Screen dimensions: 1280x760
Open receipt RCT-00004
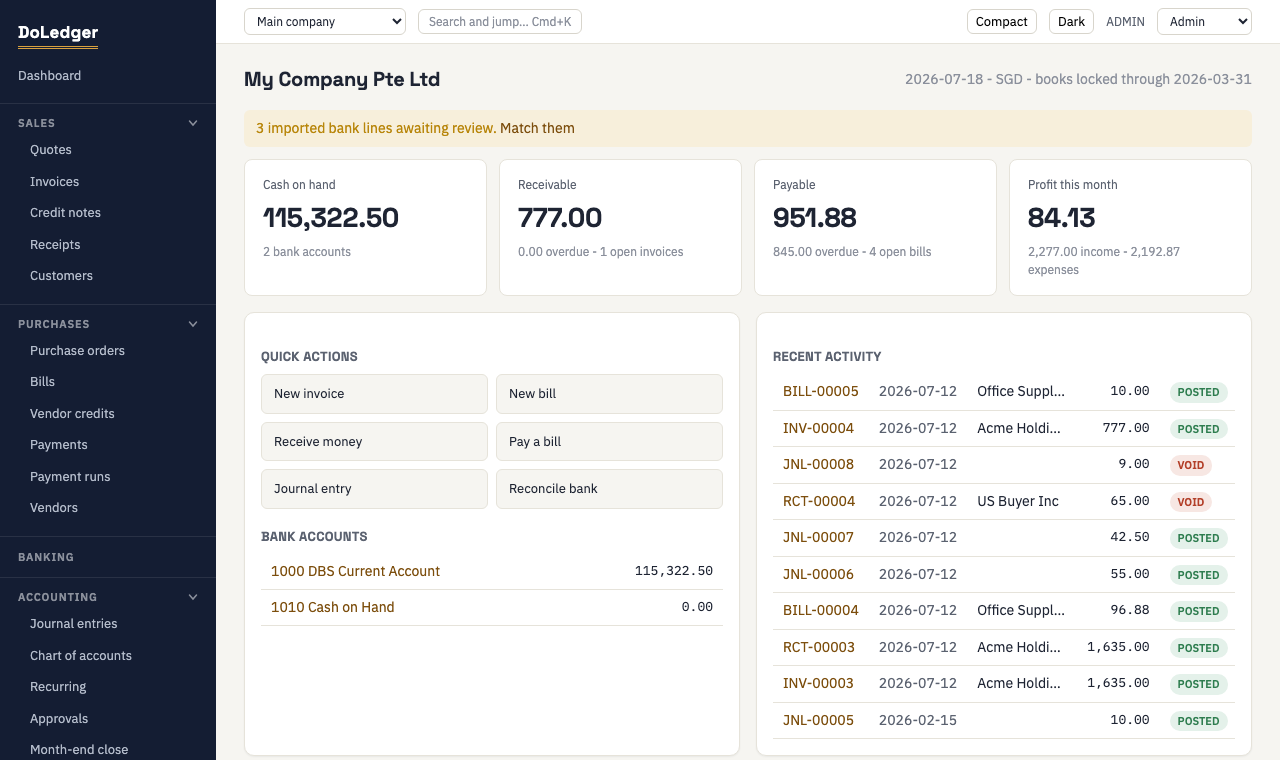[819, 501]
